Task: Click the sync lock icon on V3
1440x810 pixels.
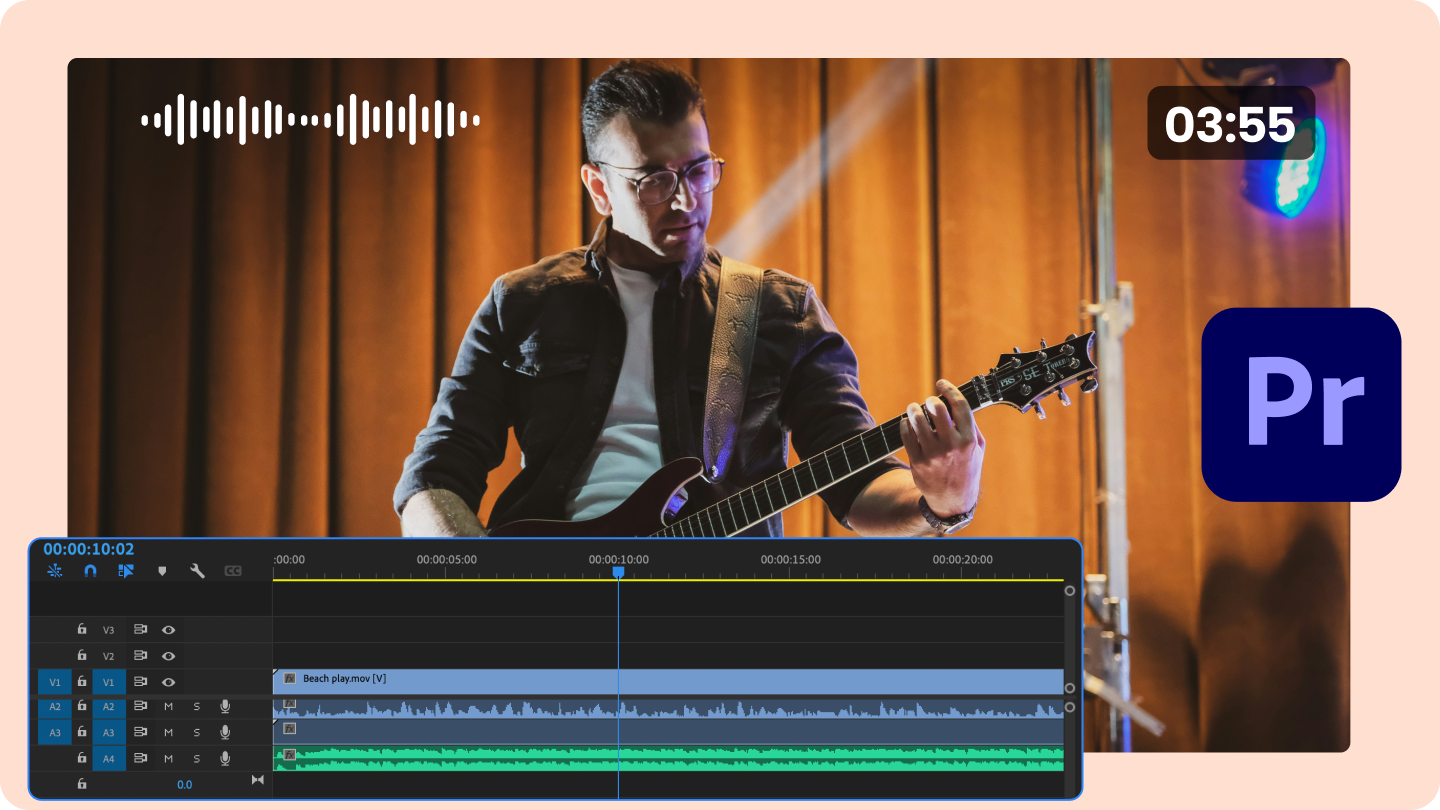Action: coord(141,630)
